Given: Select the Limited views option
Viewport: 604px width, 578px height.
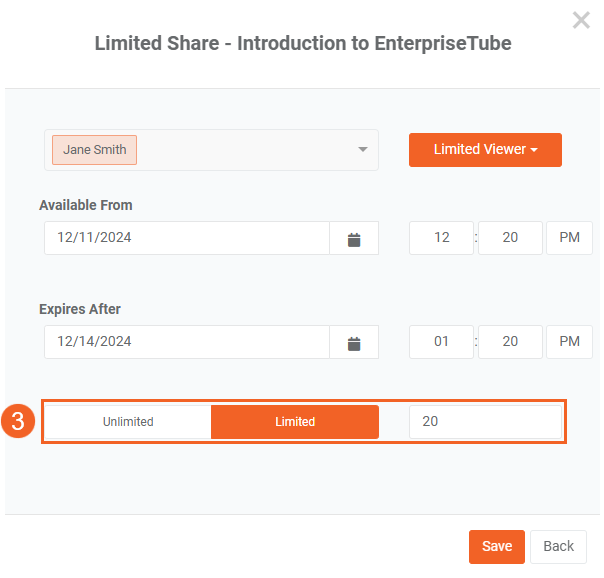Looking at the screenshot, I should tap(295, 422).
